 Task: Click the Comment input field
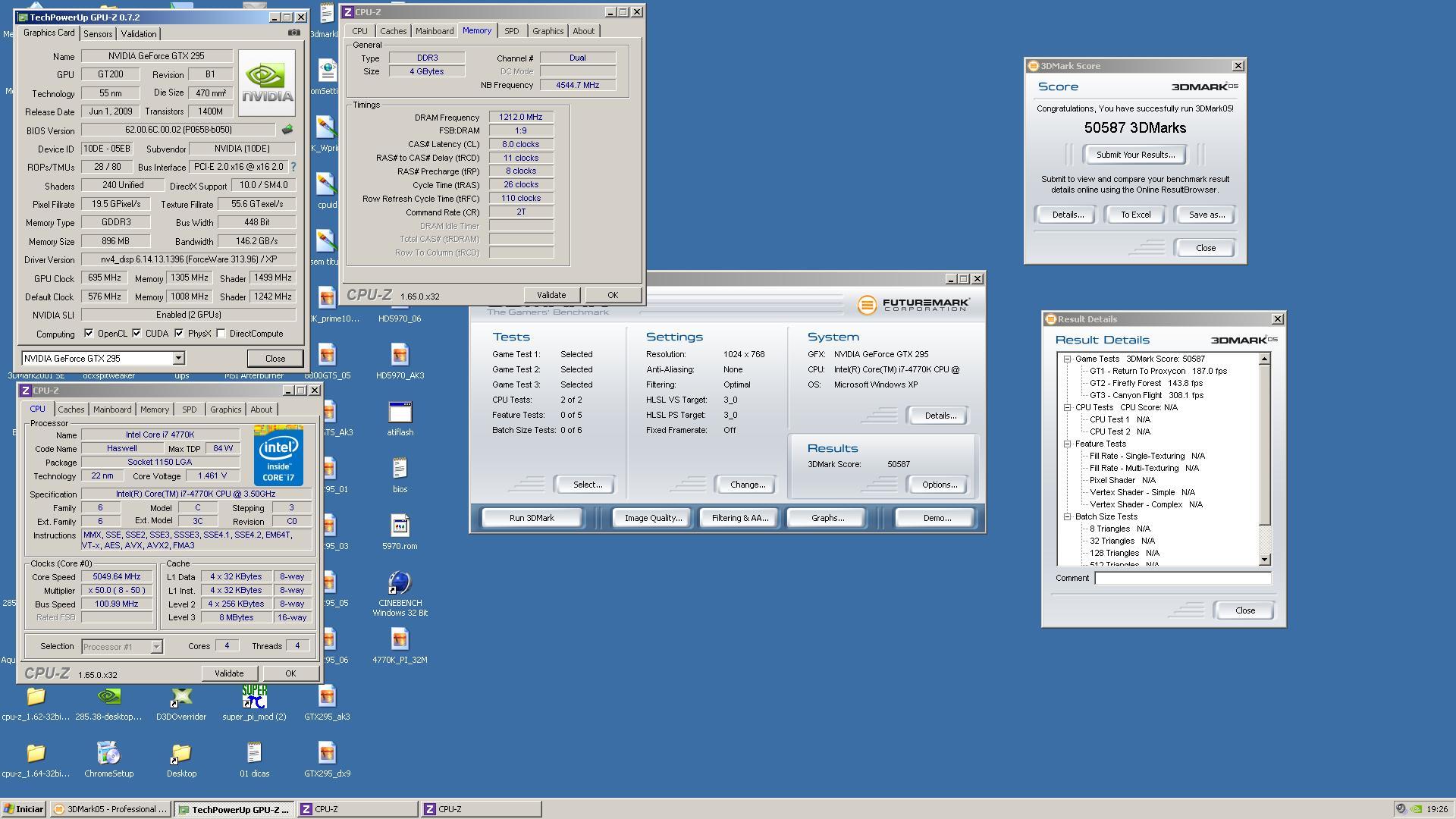tap(1182, 578)
